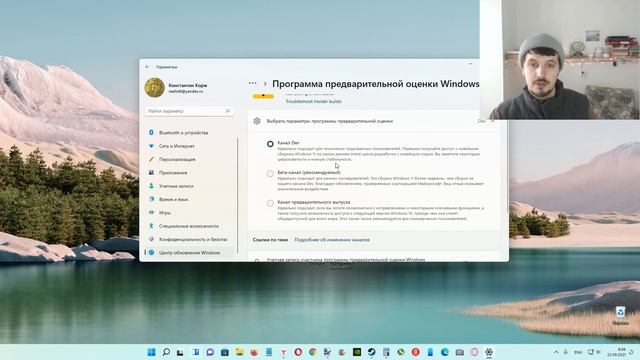
Task: Go back with the Settings back arrow
Action: click(x=147, y=67)
